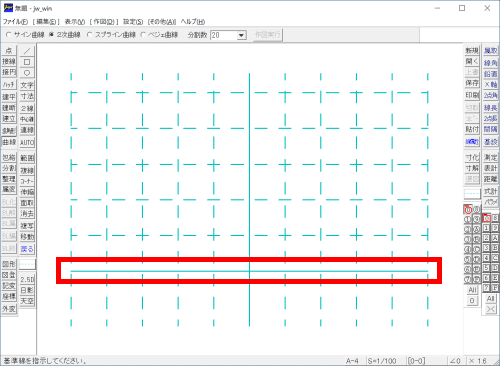Select the 2線 double line tool
Screen dimensions: 500x366
pyautogui.click(x=27, y=108)
